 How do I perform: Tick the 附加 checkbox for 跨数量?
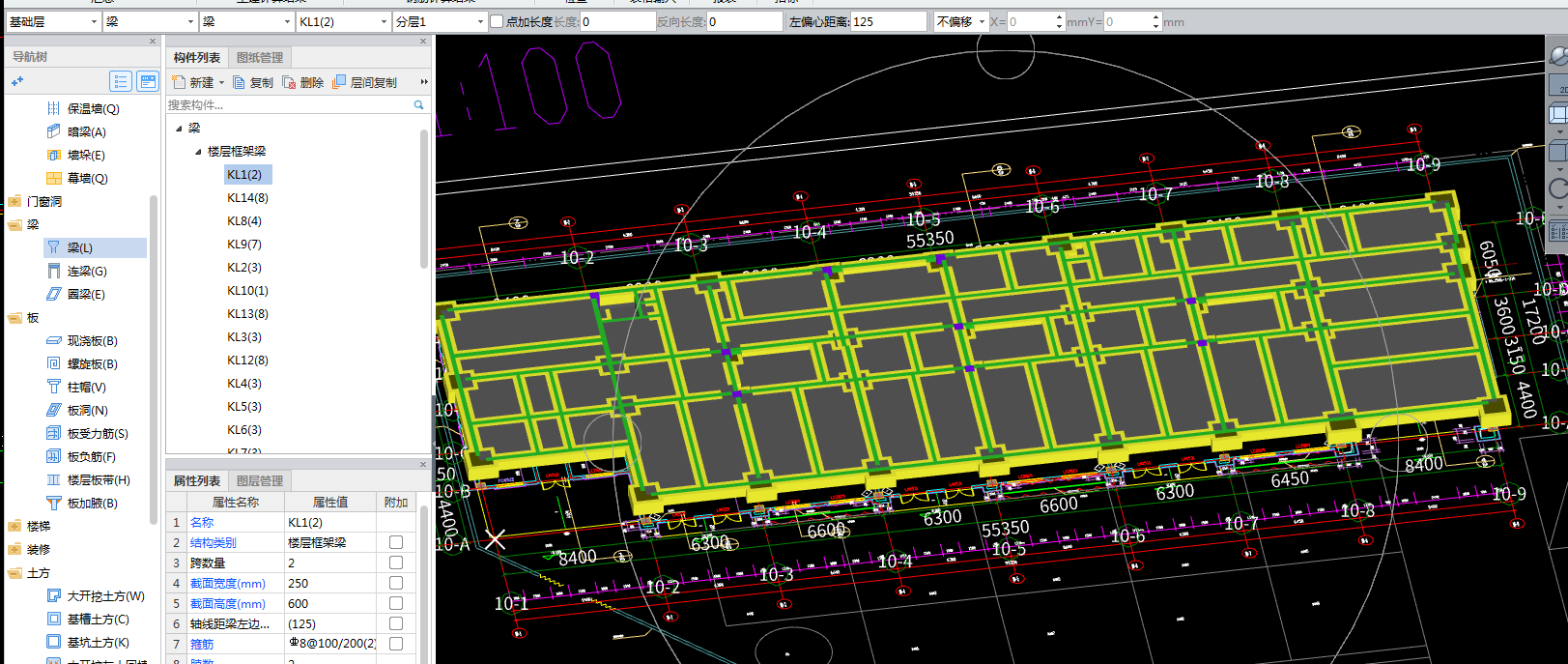click(x=396, y=563)
